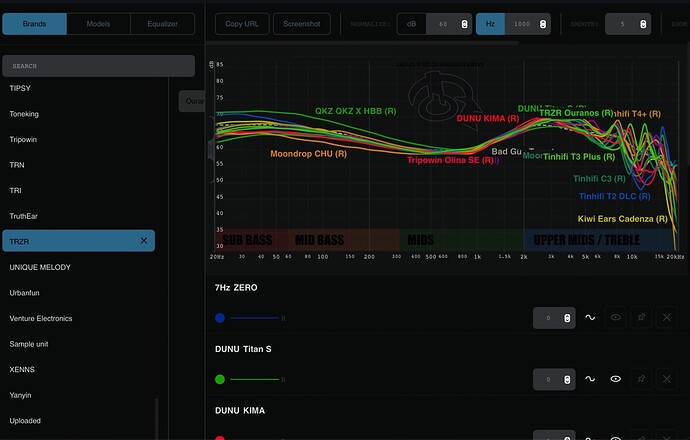Adjust DUNU Titan S offset stepper arrows

pyautogui.click(x=567, y=379)
